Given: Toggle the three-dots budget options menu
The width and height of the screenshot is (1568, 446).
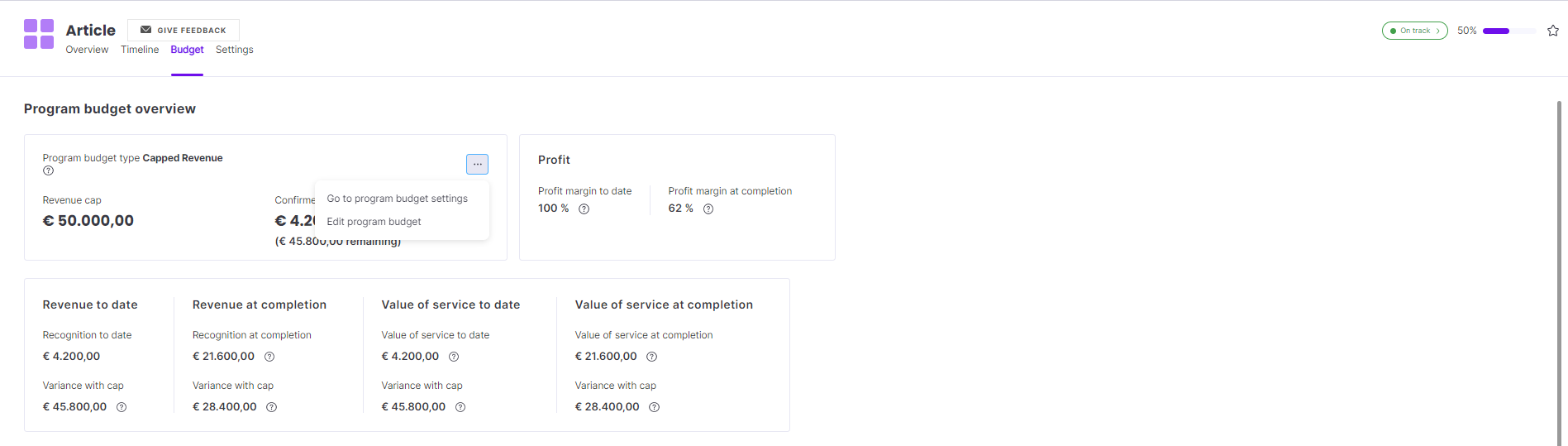Looking at the screenshot, I should point(477,164).
